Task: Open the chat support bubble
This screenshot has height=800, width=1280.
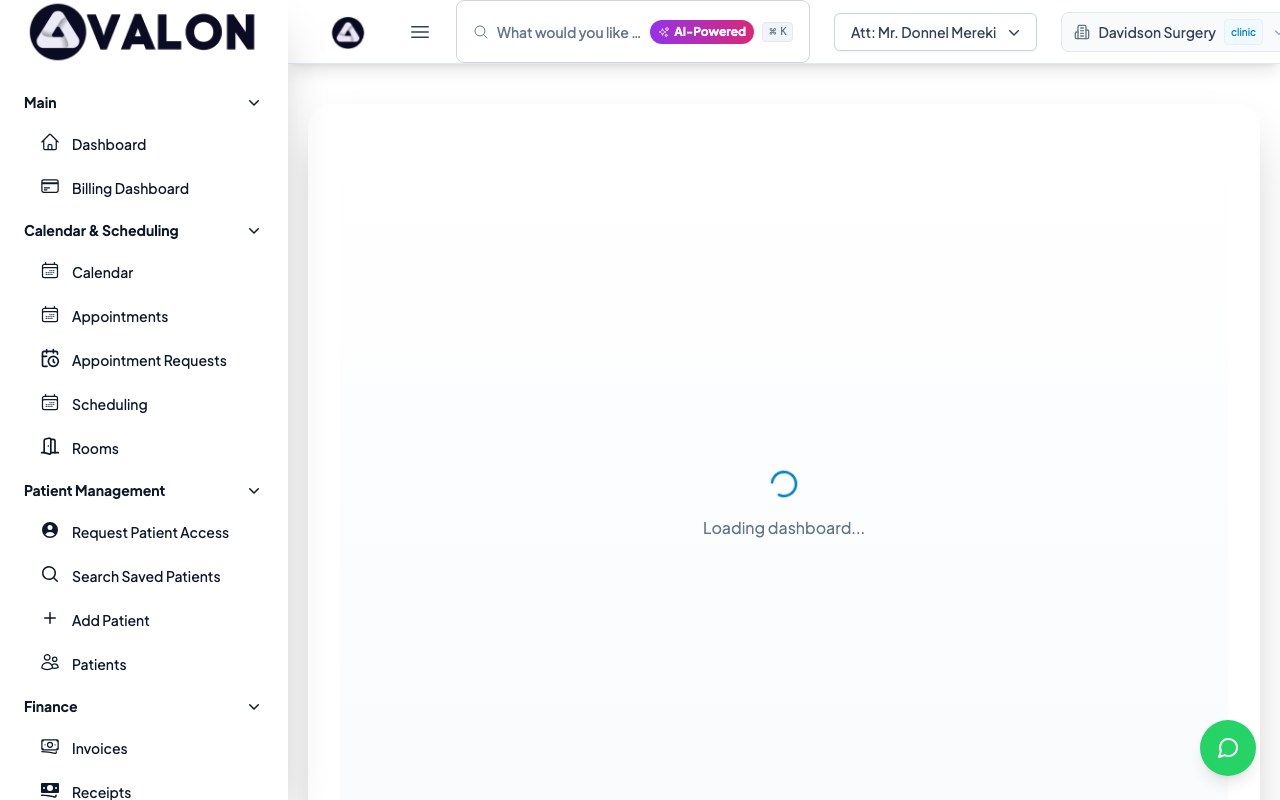Action: pyautogui.click(x=1228, y=748)
